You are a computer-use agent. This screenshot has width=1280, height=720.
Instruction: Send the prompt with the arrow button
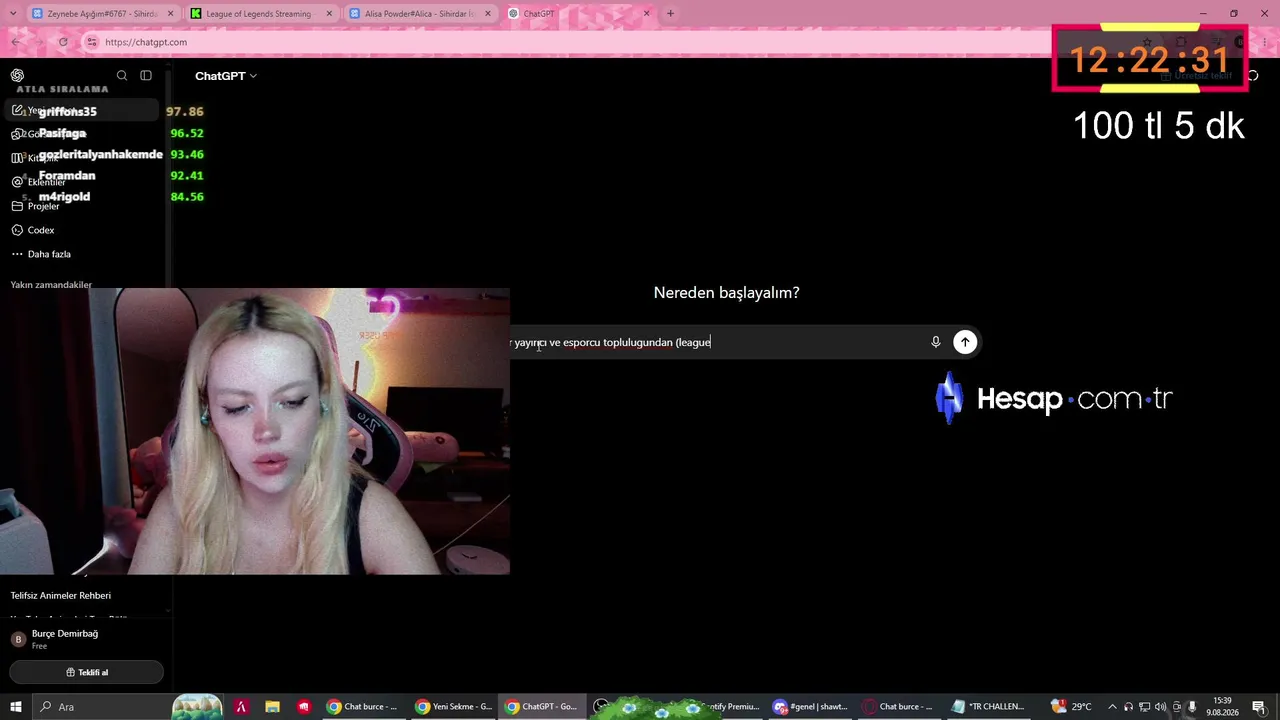point(965,342)
